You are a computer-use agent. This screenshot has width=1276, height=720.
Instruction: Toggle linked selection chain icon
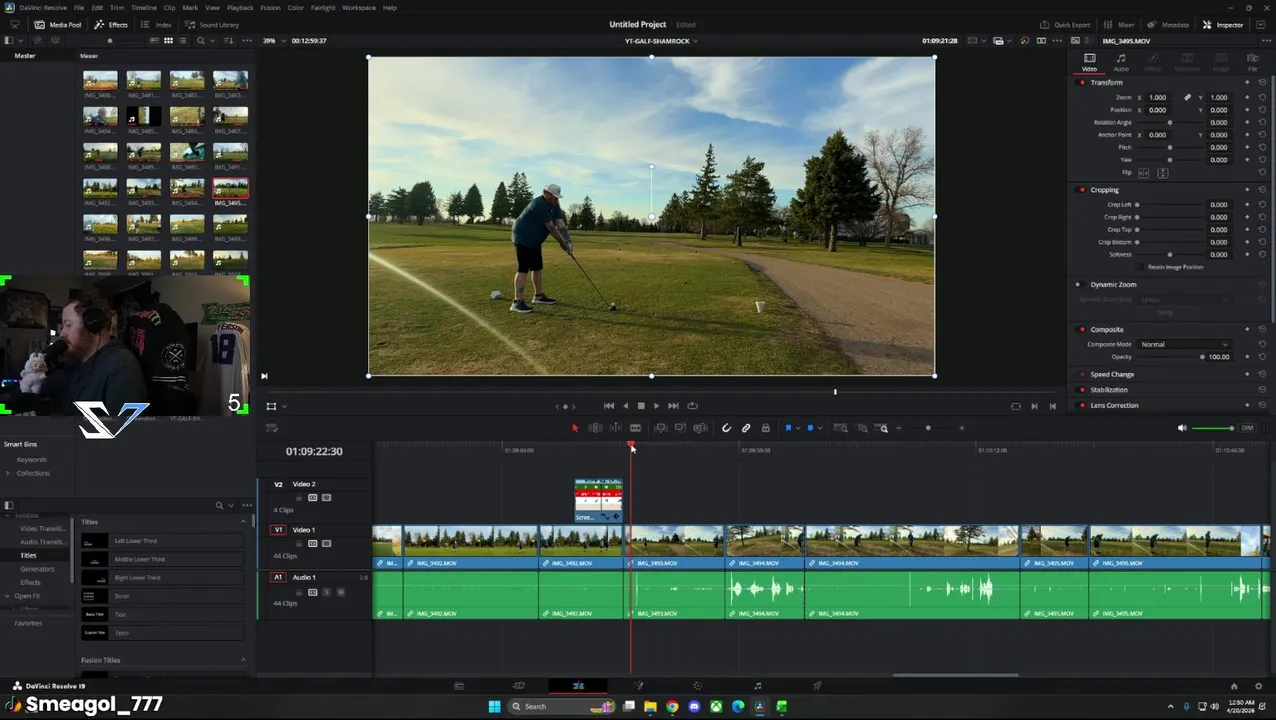[746, 428]
